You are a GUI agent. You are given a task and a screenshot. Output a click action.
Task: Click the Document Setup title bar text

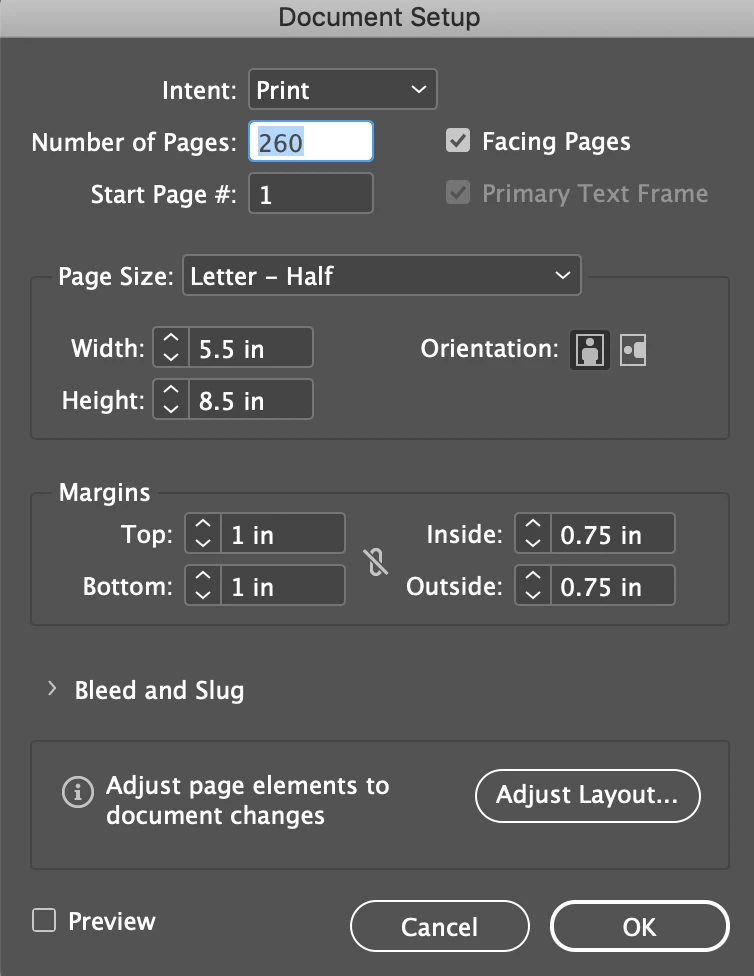pyautogui.click(x=379, y=17)
